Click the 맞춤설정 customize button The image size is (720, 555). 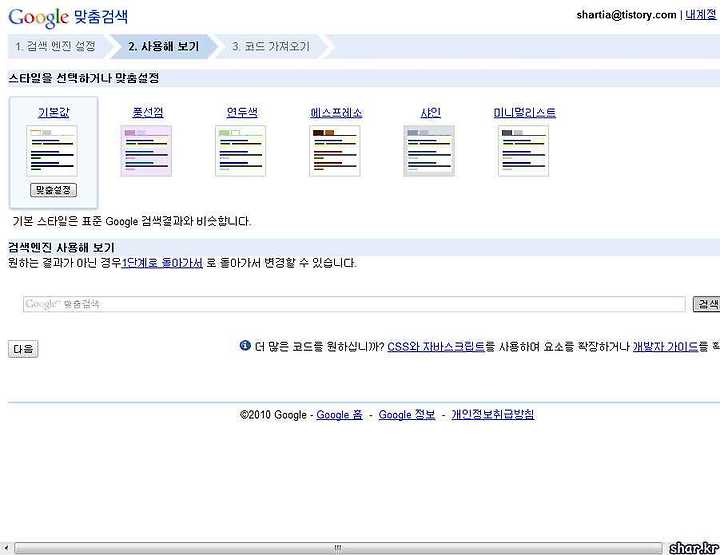coord(53,190)
